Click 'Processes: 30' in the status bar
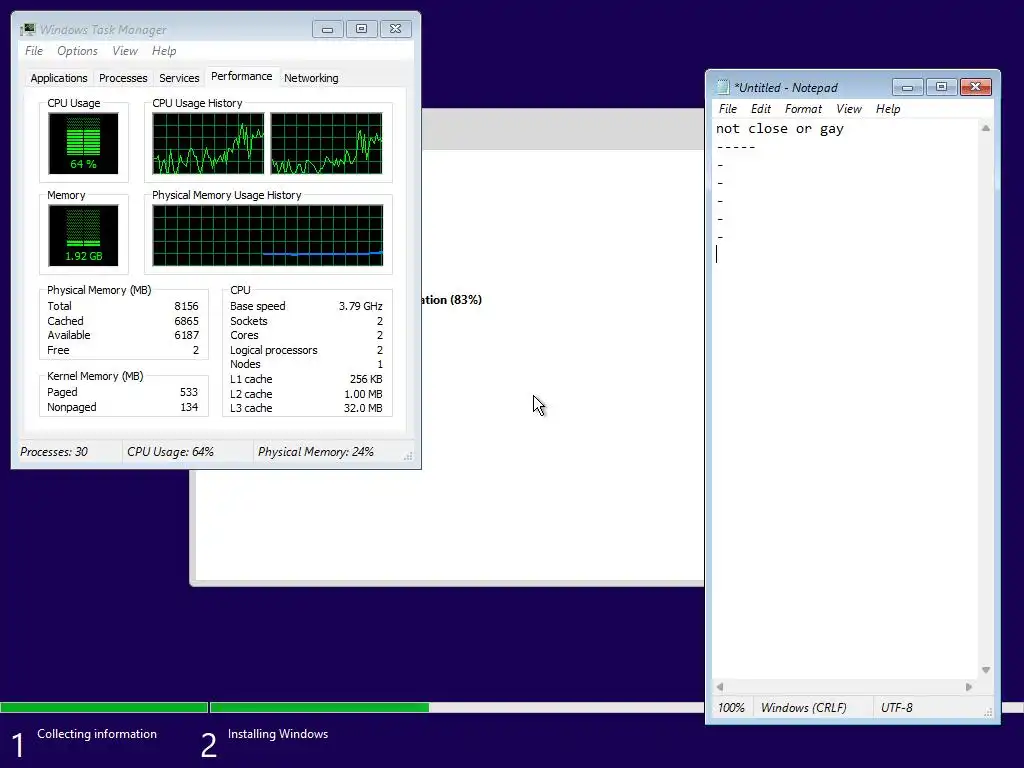Screen dimensions: 1024x768 click(x=54, y=452)
